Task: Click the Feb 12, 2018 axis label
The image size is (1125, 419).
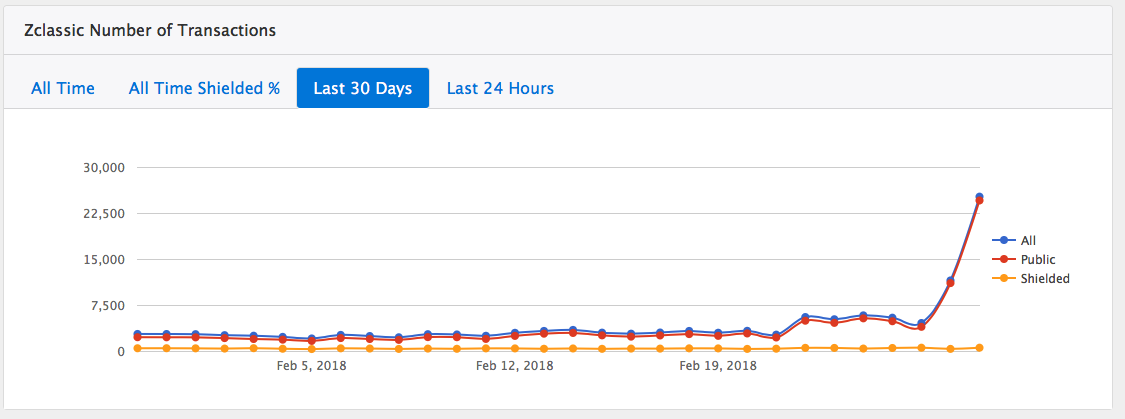Action: [x=514, y=366]
